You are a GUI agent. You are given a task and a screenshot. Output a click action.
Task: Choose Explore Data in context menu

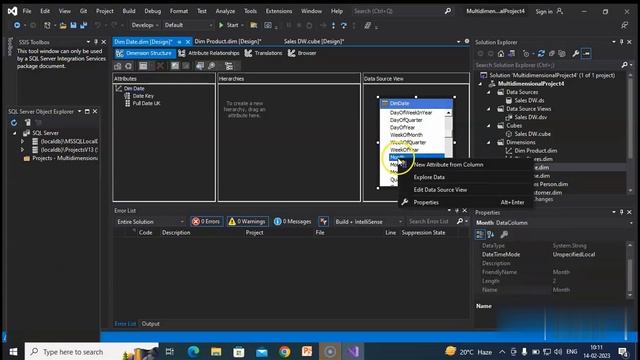click(429, 177)
